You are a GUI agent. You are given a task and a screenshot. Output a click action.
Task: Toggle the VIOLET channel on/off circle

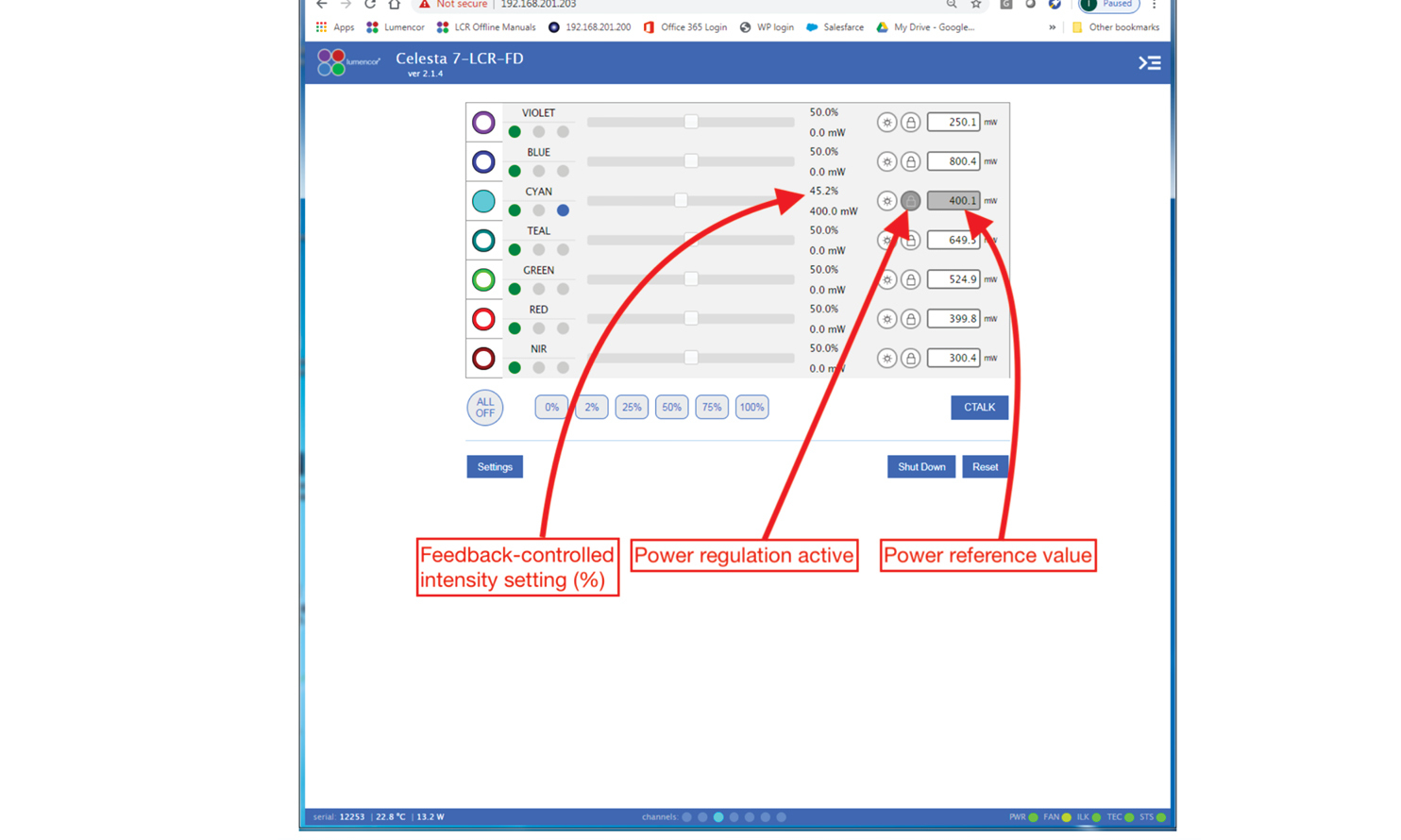coord(483,123)
